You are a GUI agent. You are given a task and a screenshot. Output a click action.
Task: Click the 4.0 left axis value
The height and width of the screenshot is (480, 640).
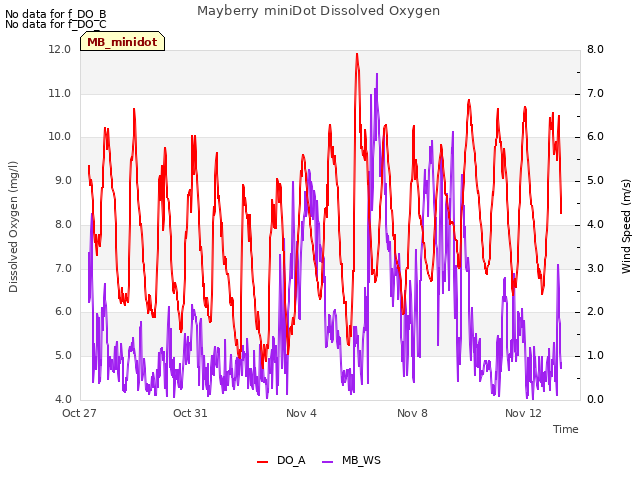click(x=63, y=399)
